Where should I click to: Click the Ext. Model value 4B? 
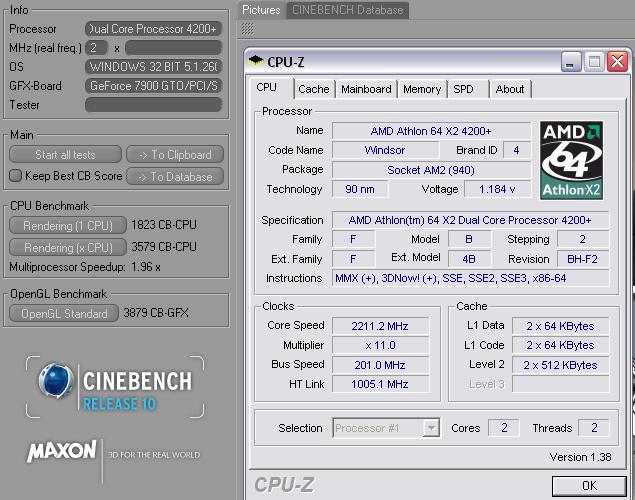pyautogui.click(x=469, y=259)
